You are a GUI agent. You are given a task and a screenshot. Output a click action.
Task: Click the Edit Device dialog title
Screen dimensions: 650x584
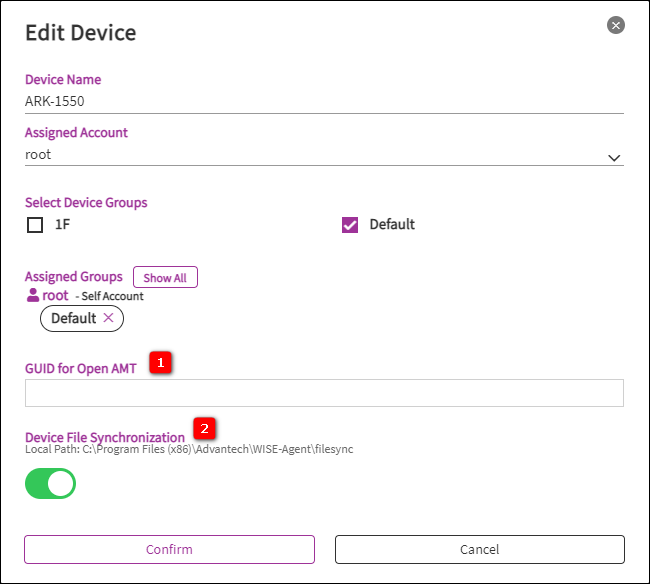80,33
